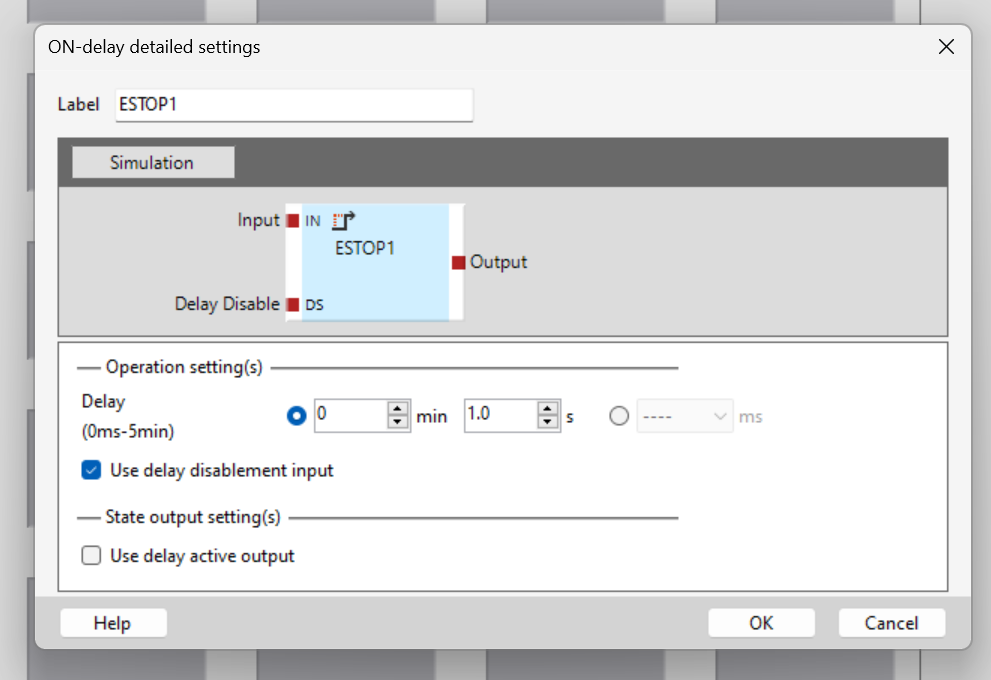The height and width of the screenshot is (680, 991).
Task: Open the Simulation tab
Action: pos(153,162)
